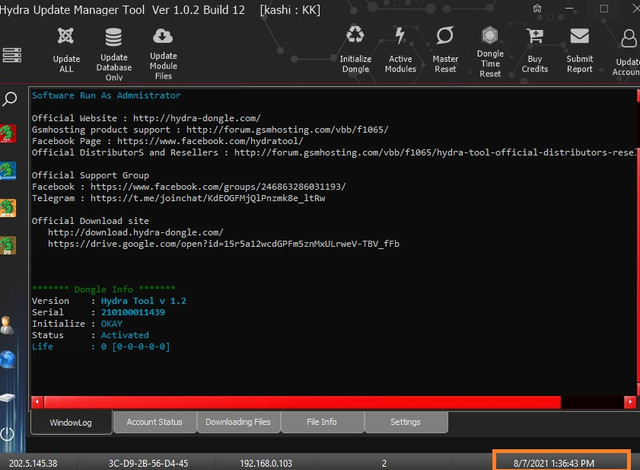Viewport: 640px width, 470px height.
Task: Click local IP 192.168.0.103 in status bar
Action: coord(266,463)
